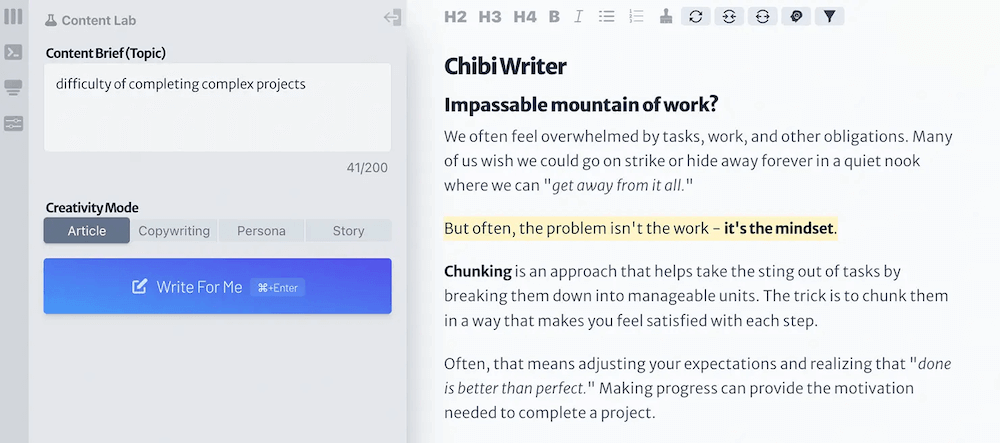
Task: Apply H4 heading format
Action: 524,16
